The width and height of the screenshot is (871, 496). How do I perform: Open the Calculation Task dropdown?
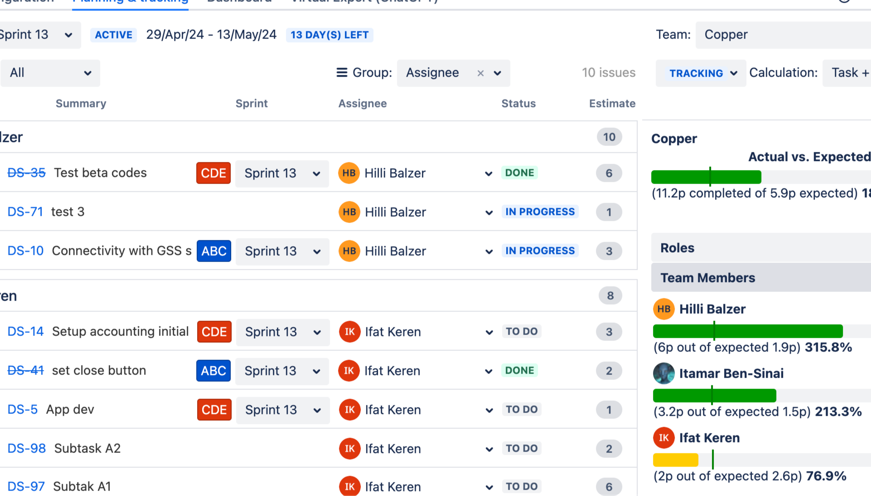(847, 73)
